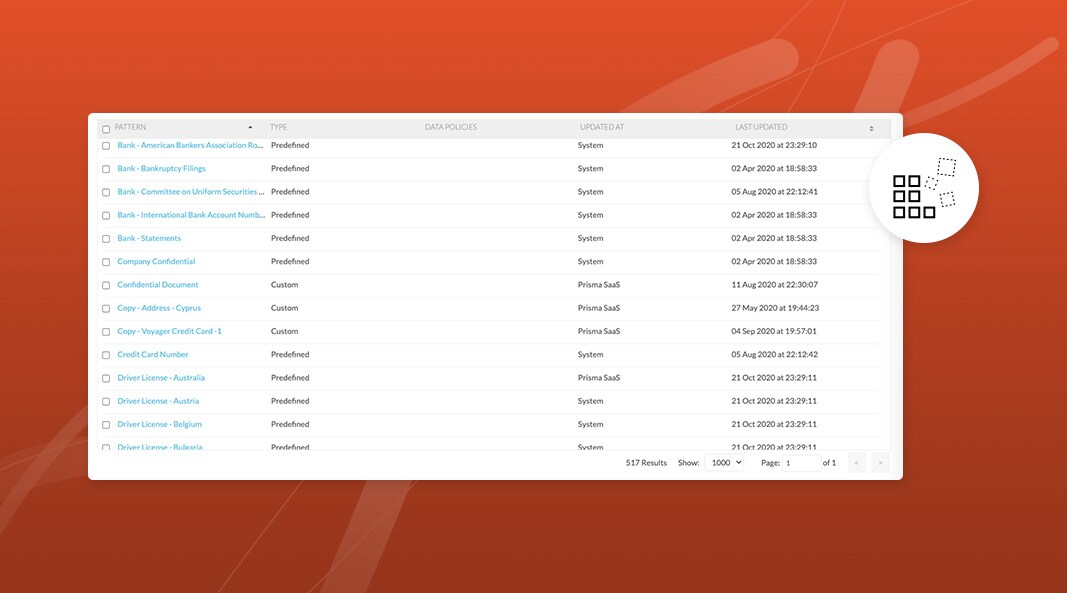This screenshot has width=1067, height=593.
Task: Click the date 11 Aug 2020 at 22:30:07
Action: tap(774, 285)
